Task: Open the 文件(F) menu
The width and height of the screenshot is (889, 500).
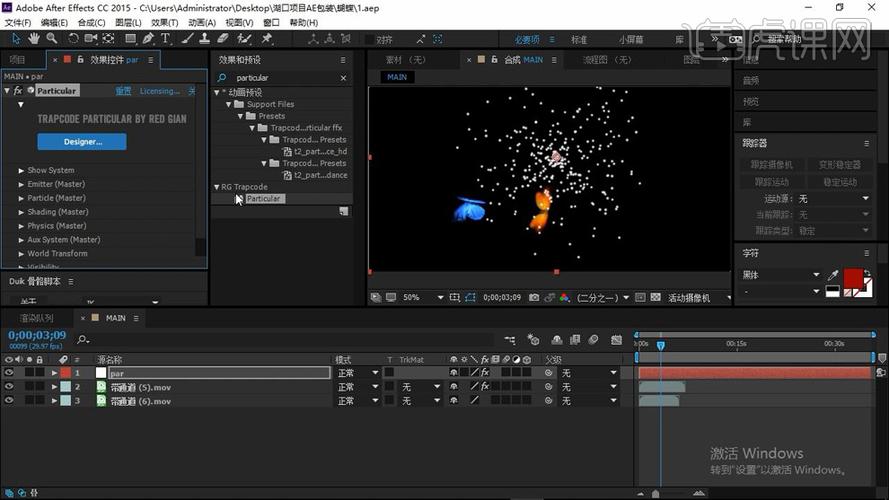Action: [x=18, y=23]
